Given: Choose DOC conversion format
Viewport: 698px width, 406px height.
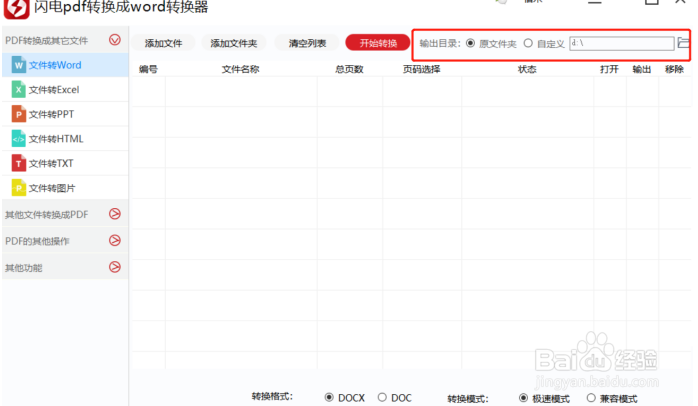Looking at the screenshot, I should (382, 397).
